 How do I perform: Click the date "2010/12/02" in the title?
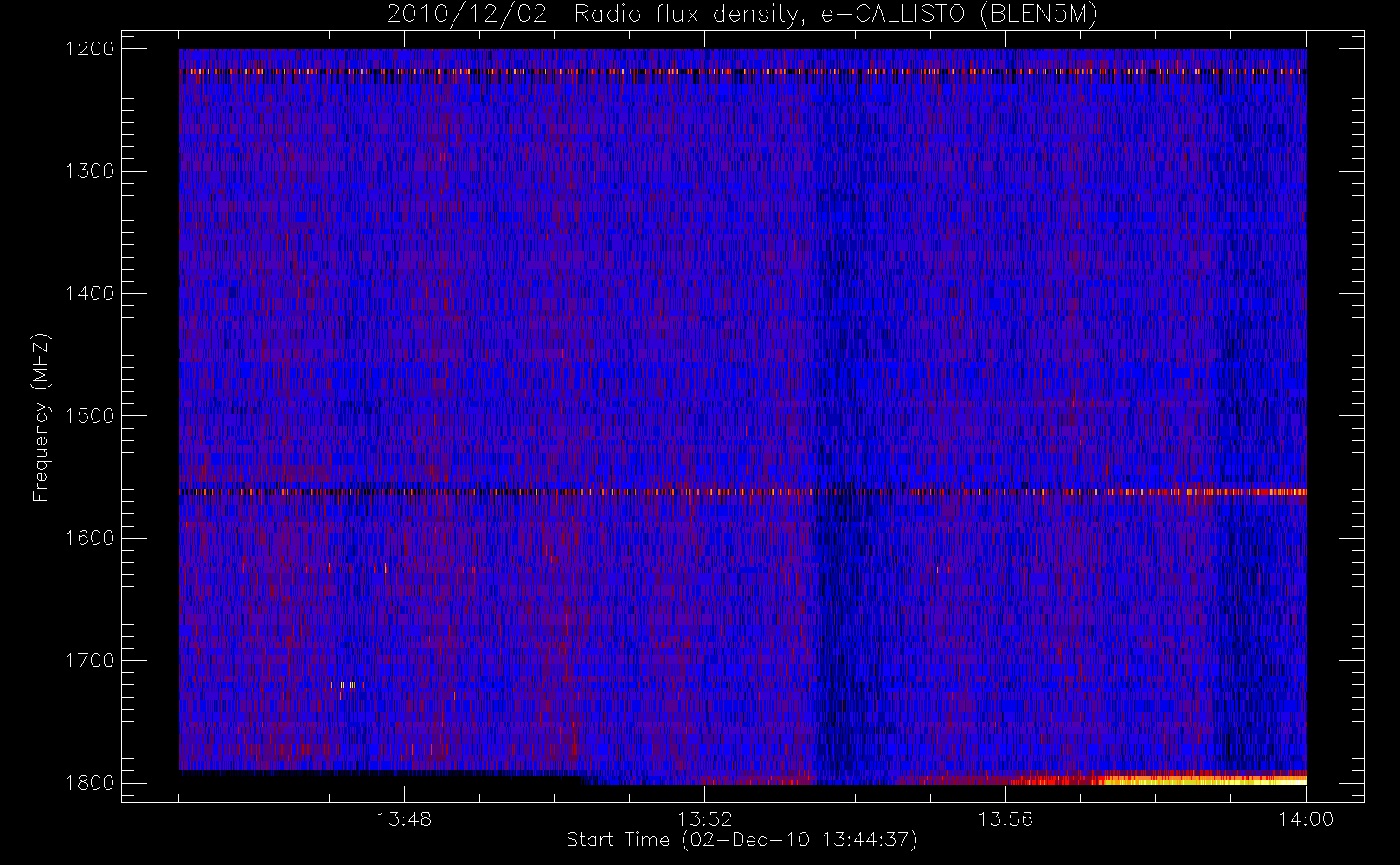pyautogui.click(x=467, y=15)
